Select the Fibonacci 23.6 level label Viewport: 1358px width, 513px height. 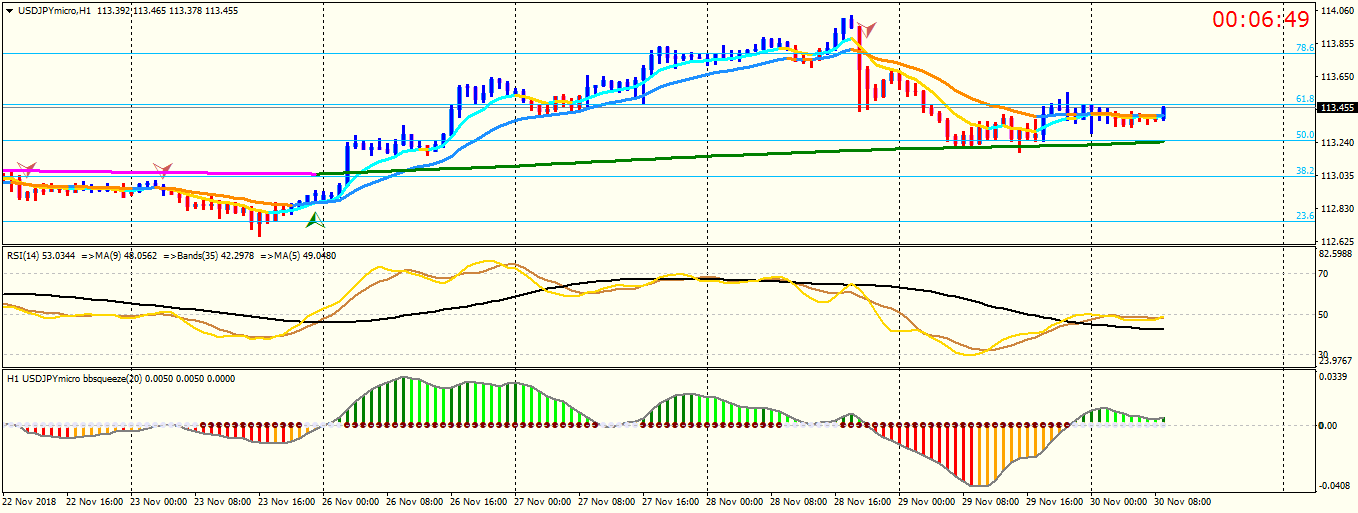(1305, 215)
